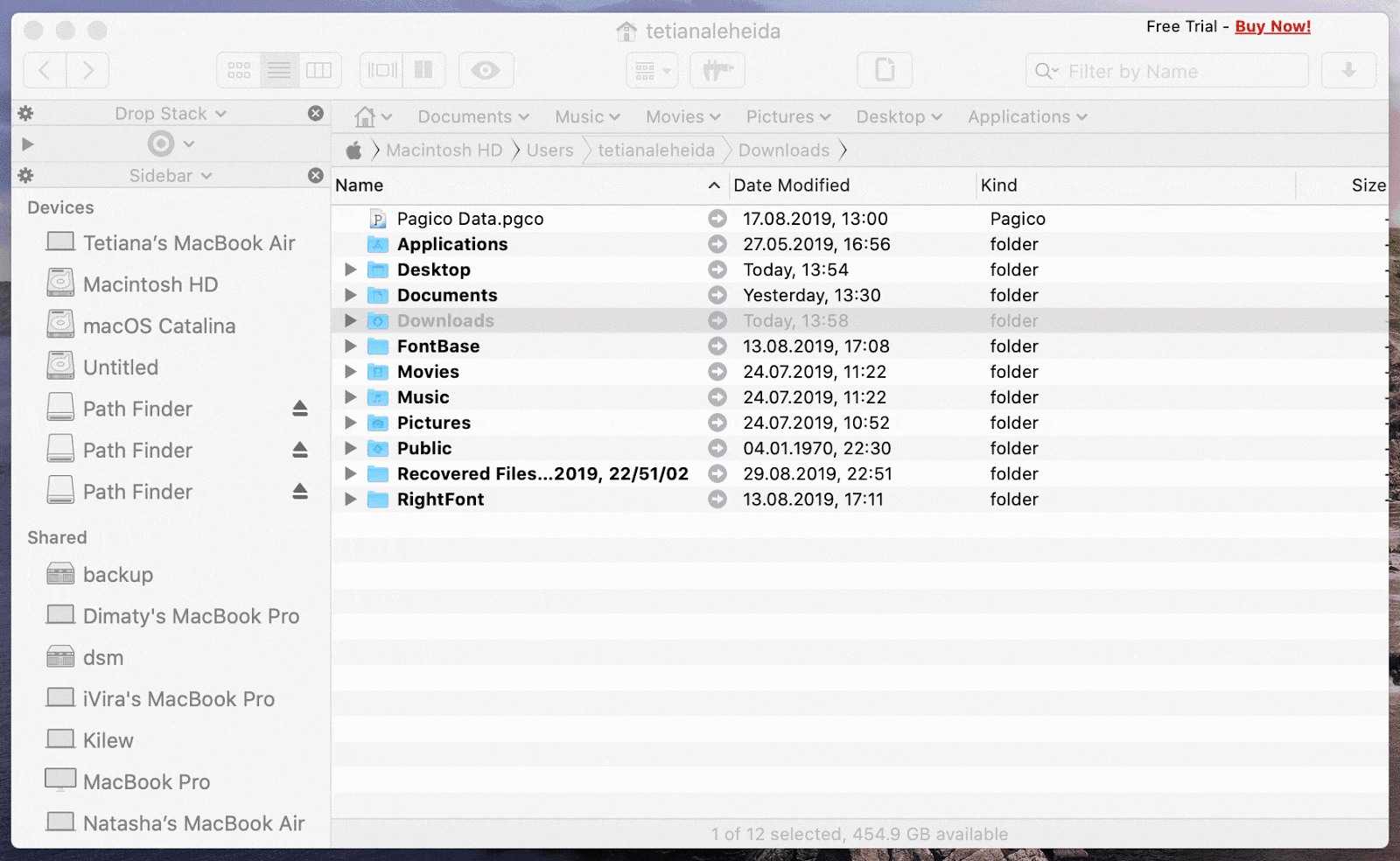Viewport: 1400px width, 861px height.
Task: Select iVira's MacBook Pro in sidebar
Action: click(x=160, y=698)
